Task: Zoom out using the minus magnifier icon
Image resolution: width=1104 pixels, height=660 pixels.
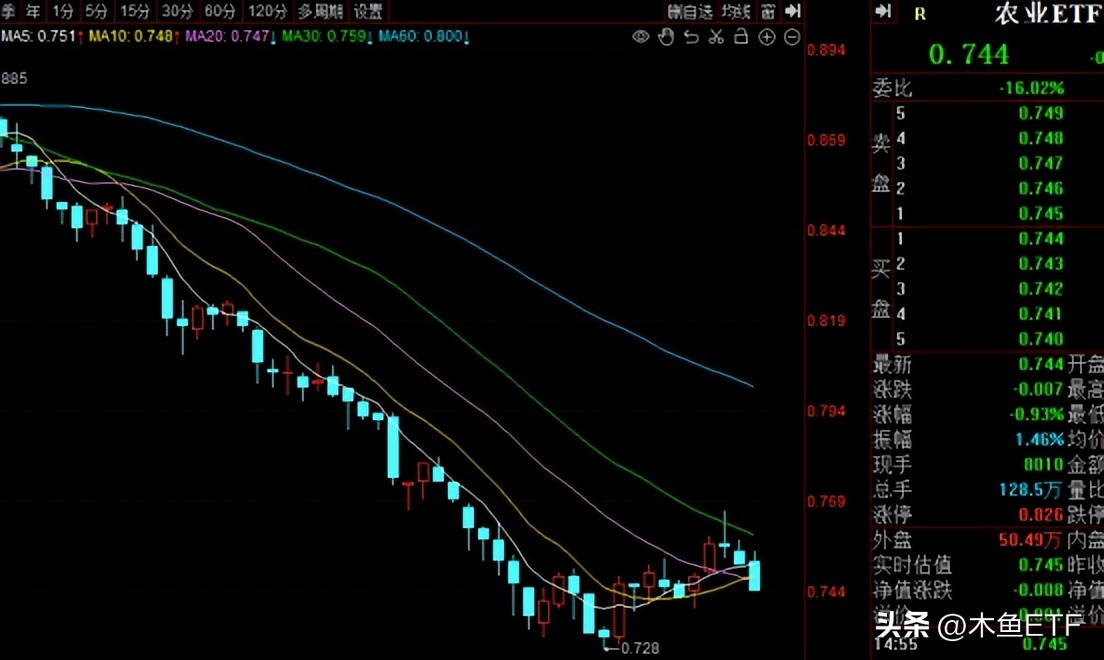Action: 791,37
